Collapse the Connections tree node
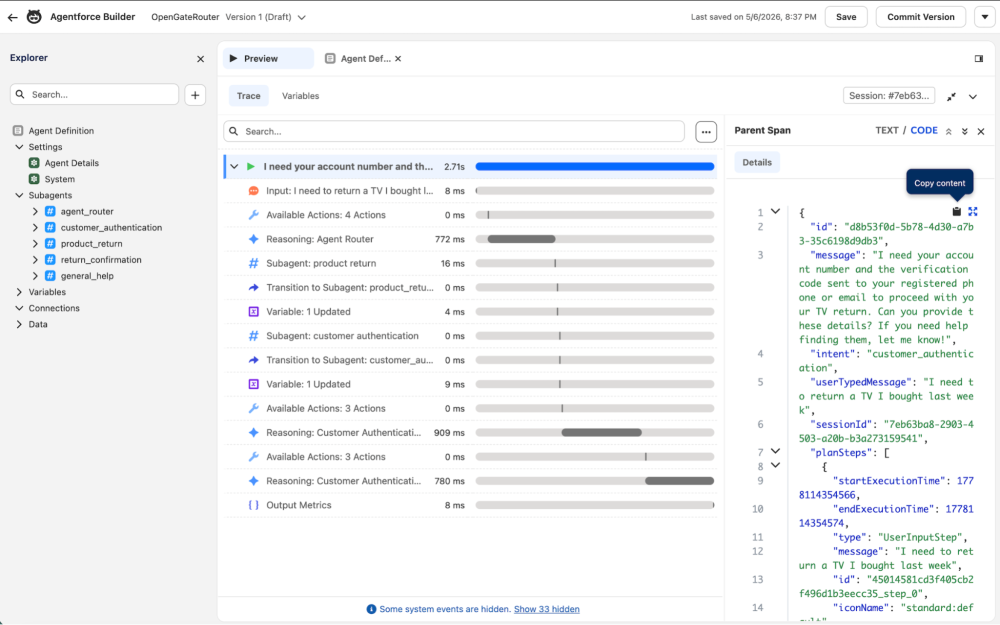 pos(19,308)
